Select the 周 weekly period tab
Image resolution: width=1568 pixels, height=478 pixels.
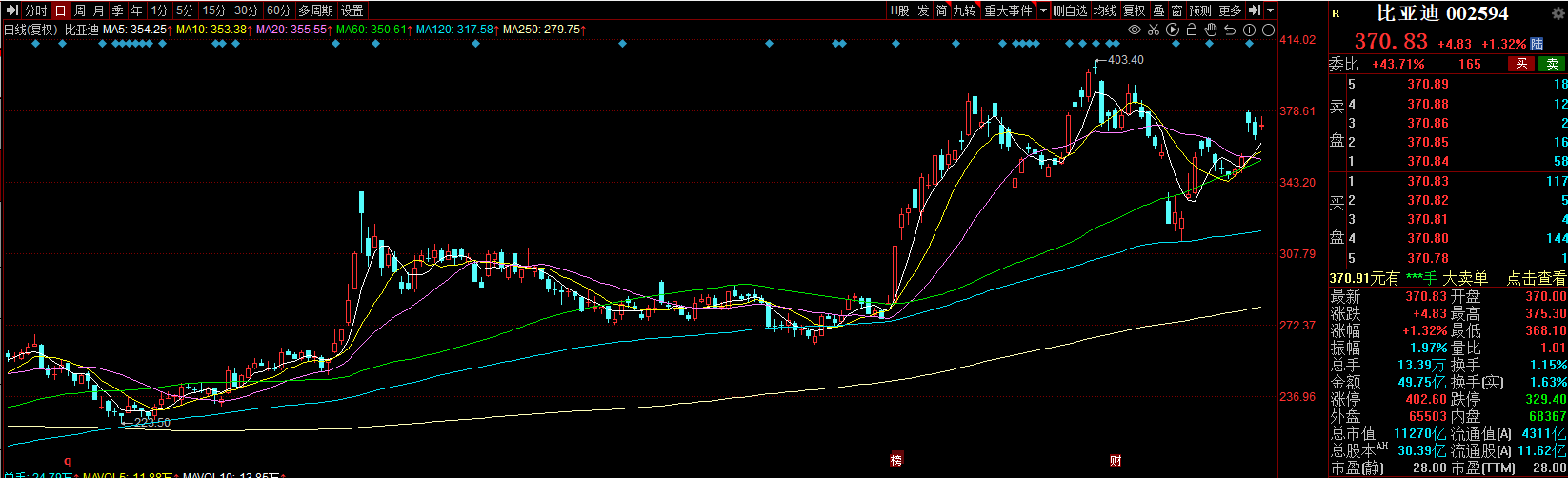[x=80, y=10]
